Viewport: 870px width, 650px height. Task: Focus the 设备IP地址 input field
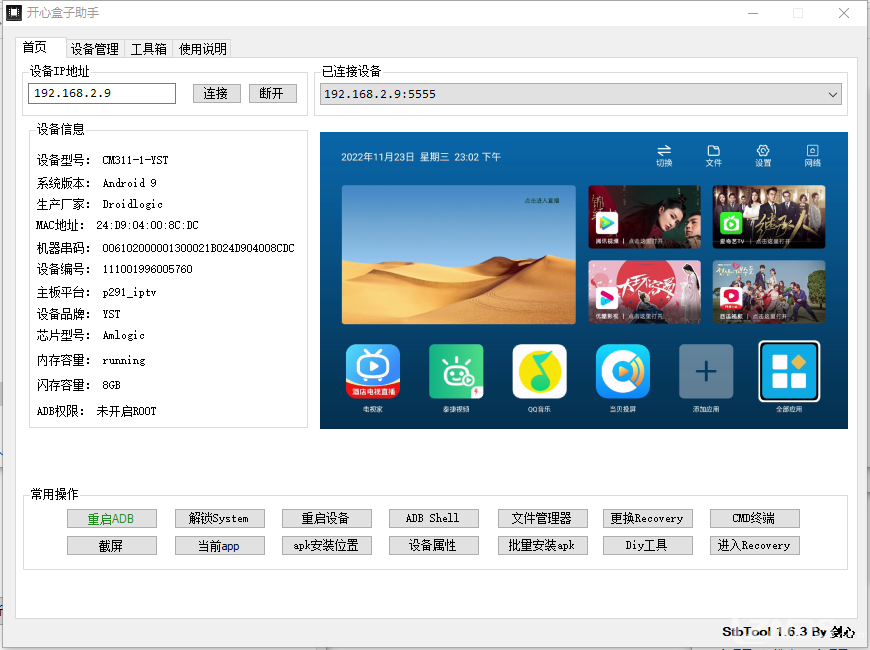point(102,93)
